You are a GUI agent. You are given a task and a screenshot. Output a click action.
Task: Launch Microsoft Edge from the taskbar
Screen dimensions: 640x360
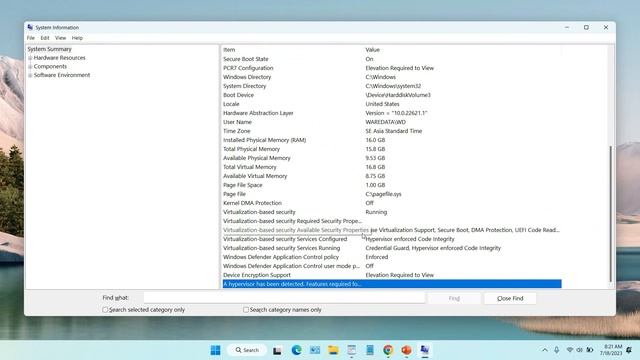[296, 350]
